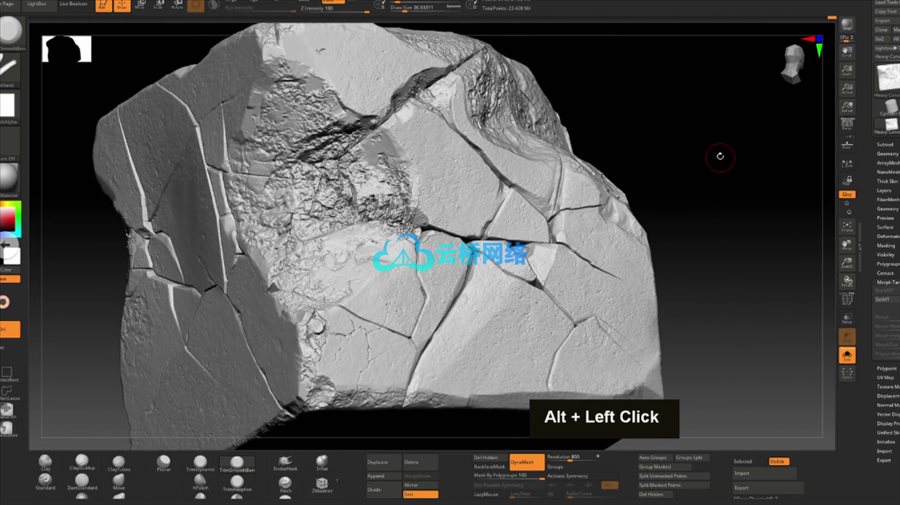Toggle the DynaMesh button
Viewport: 900px width, 505px height.
[526, 462]
